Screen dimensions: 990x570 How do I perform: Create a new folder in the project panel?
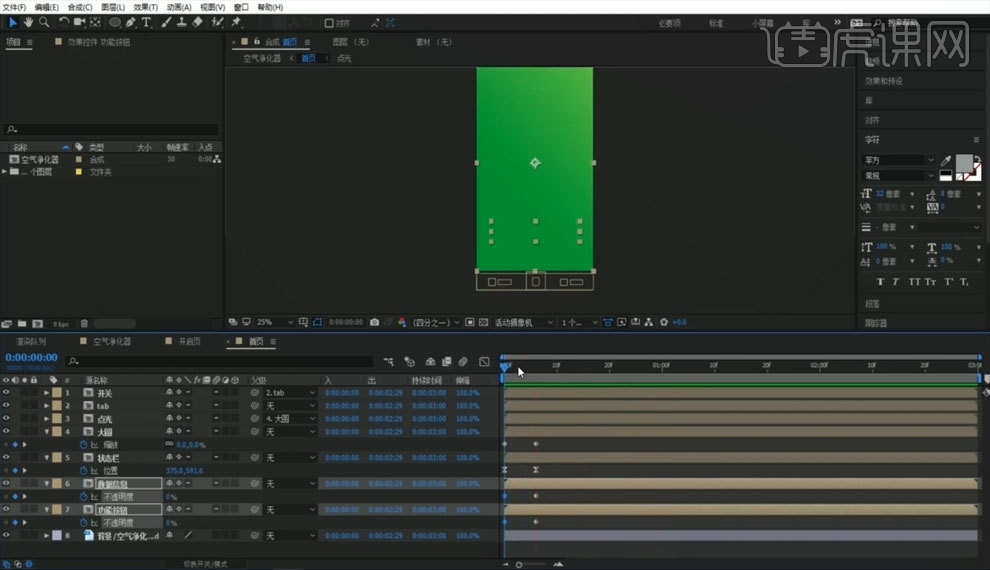click(x=22, y=324)
